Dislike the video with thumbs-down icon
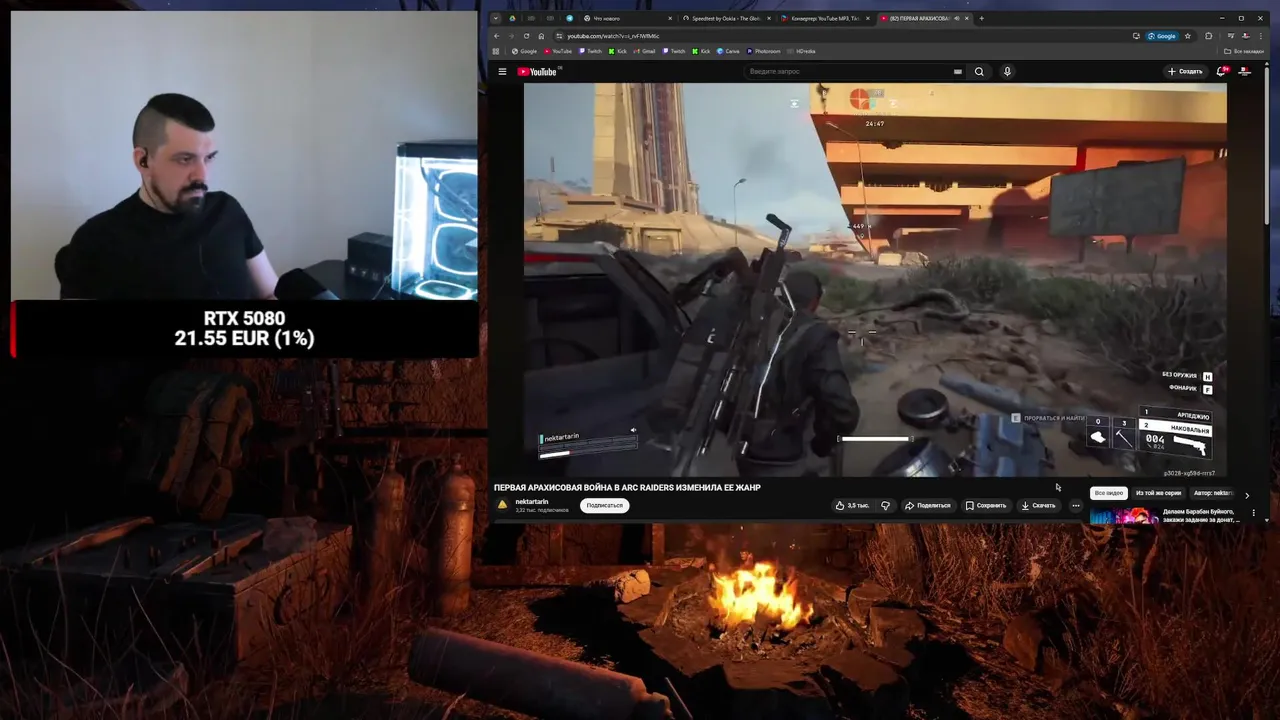The width and height of the screenshot is (1280, 720). 885,505
